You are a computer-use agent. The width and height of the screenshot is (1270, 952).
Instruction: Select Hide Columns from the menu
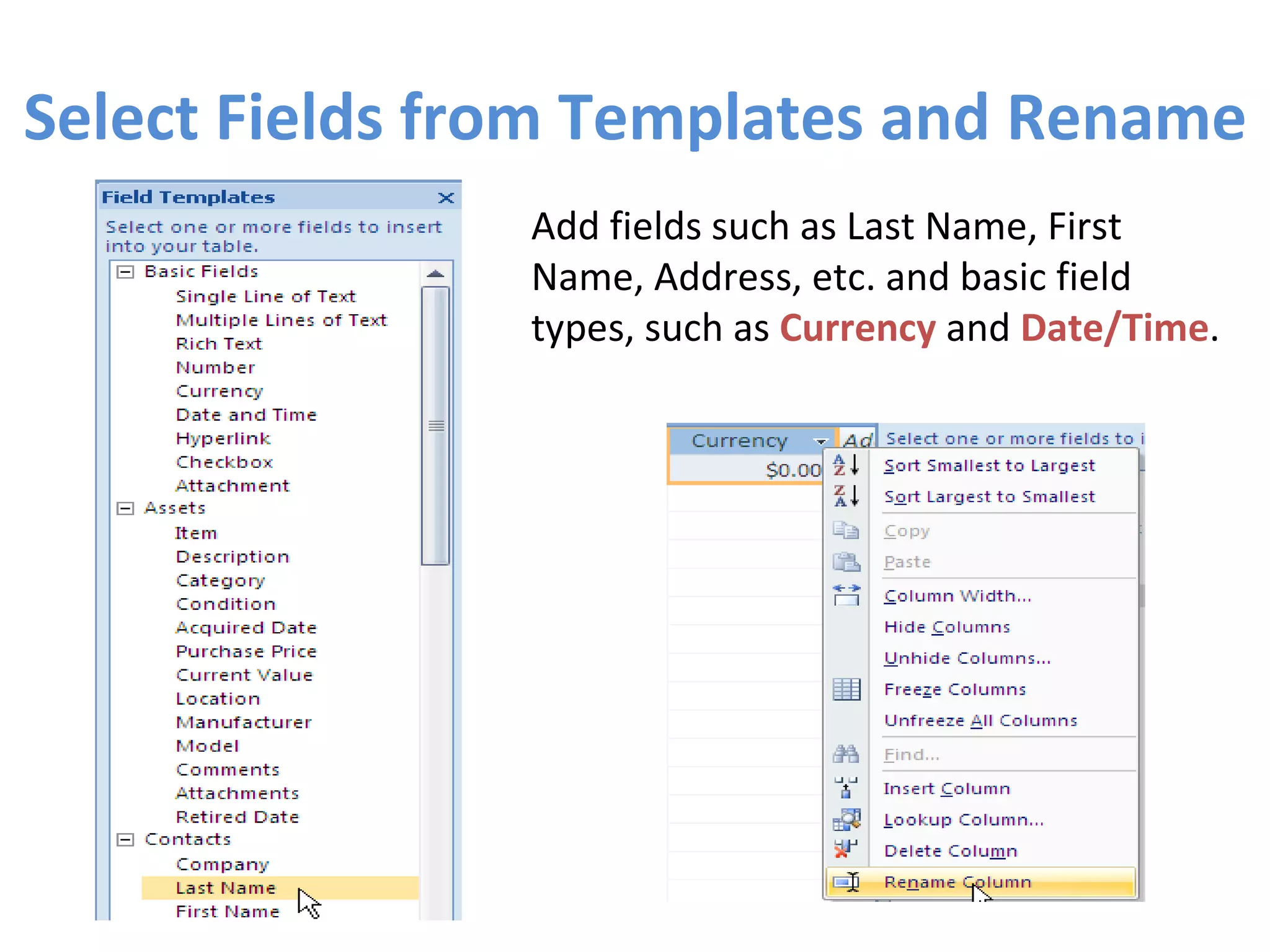click(947, 627)
